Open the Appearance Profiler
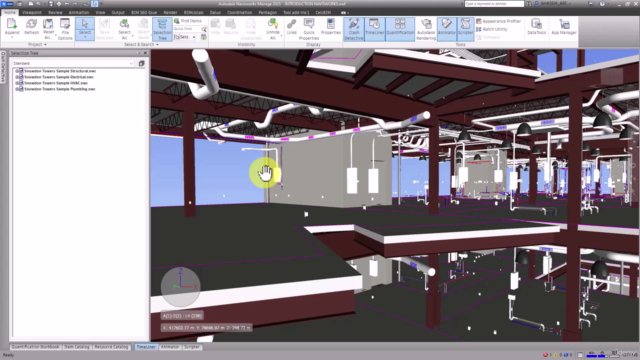Viewport: 640px width, 360px height. (x=498, y=21)
